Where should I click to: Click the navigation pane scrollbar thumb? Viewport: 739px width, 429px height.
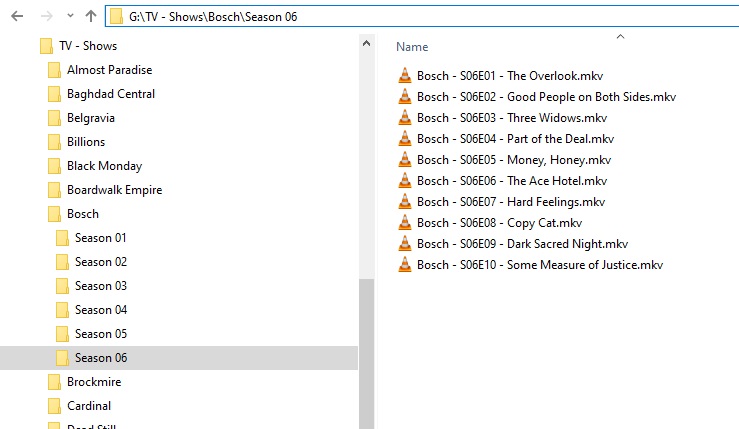[366, 354]
